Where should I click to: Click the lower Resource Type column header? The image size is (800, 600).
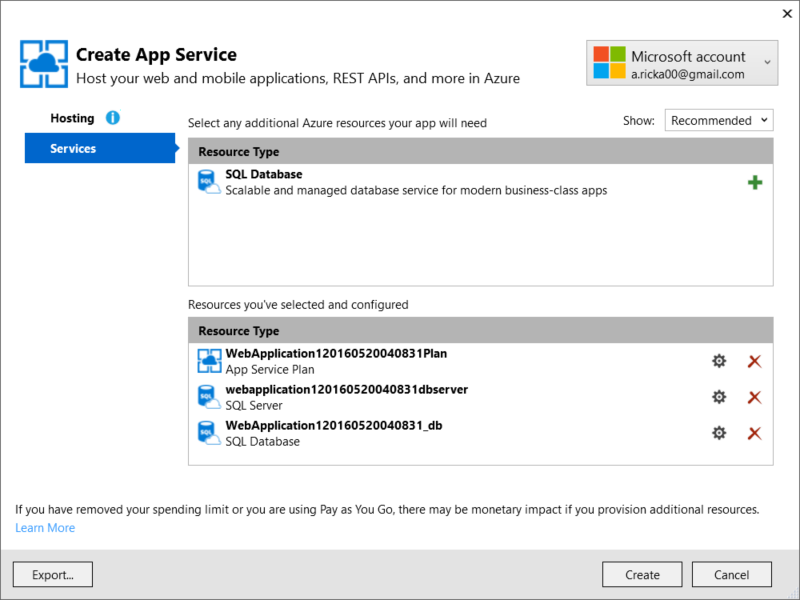coord(481,330)
